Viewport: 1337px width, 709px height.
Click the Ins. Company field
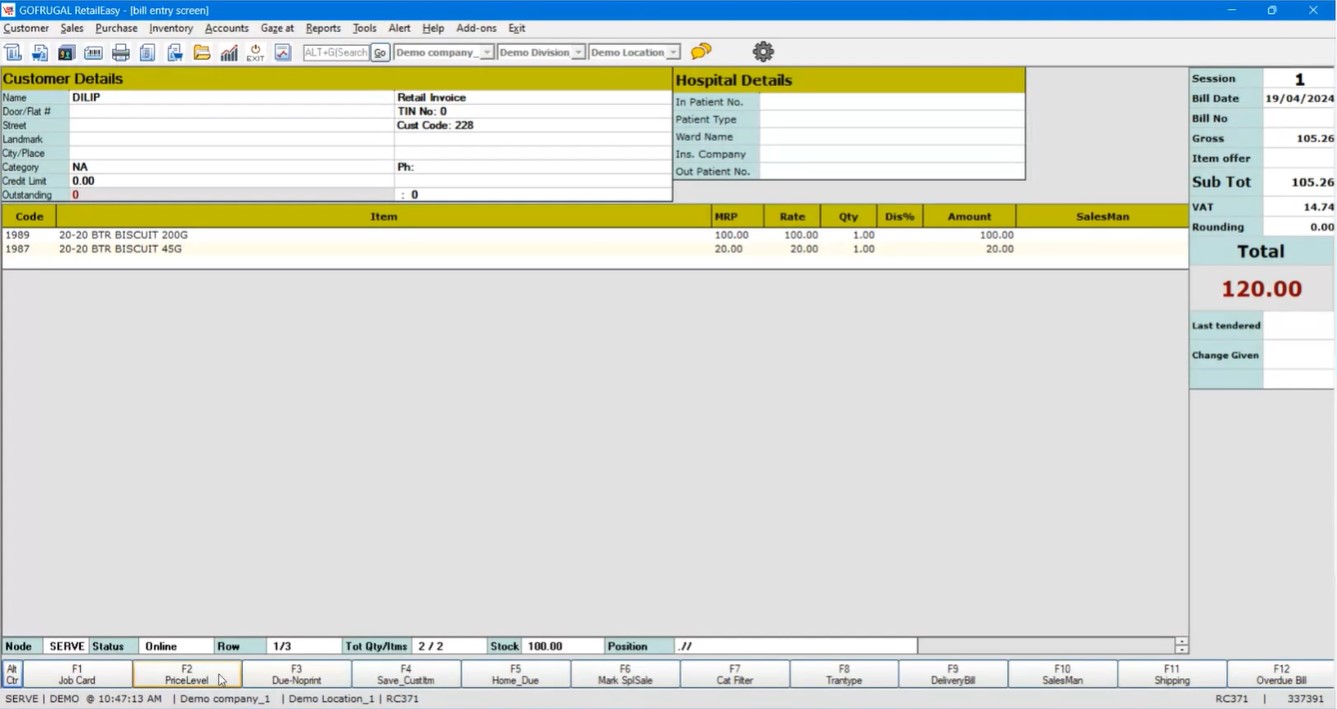tap(892, 154)
